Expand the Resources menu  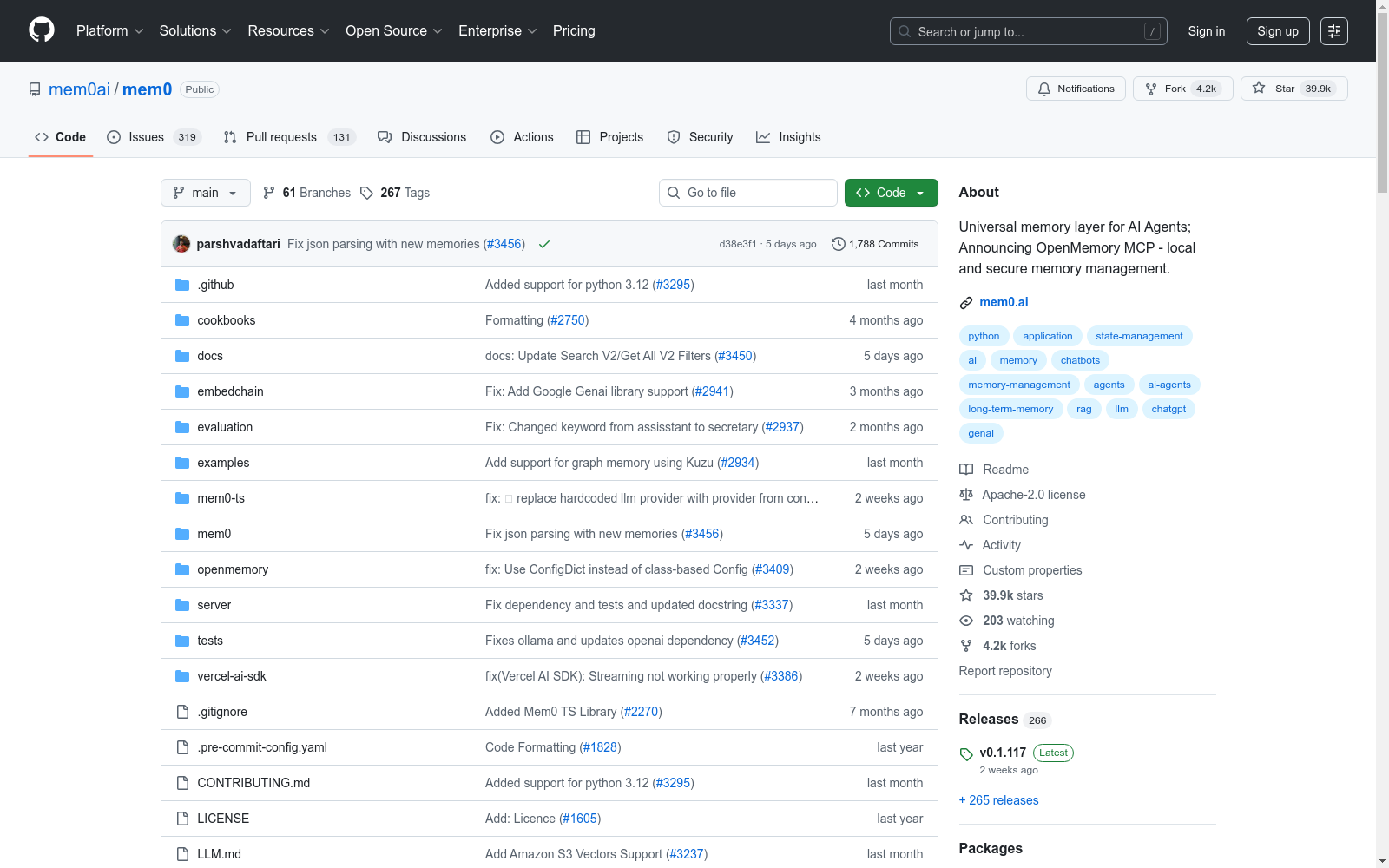click(x=288, y=31)
